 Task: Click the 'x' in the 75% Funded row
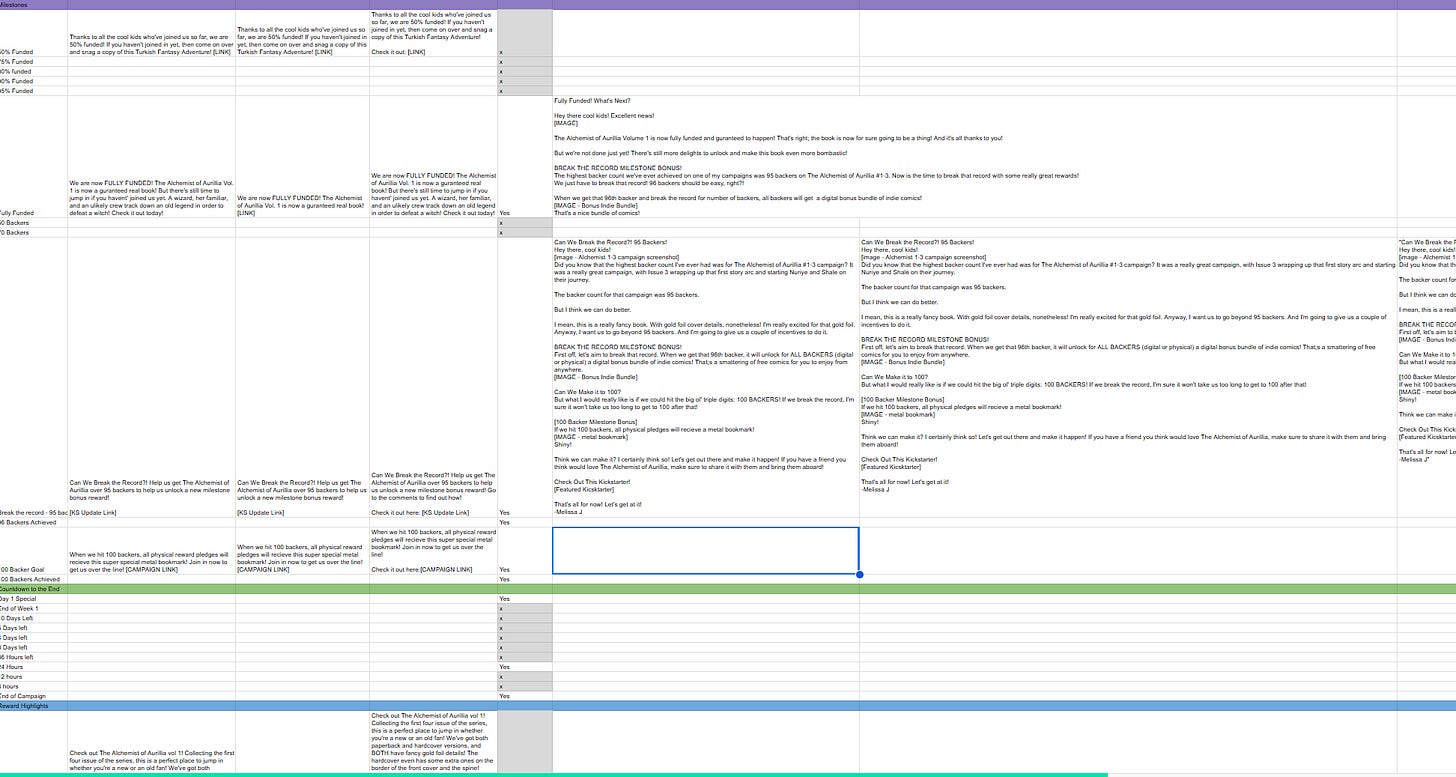point(501,62)
